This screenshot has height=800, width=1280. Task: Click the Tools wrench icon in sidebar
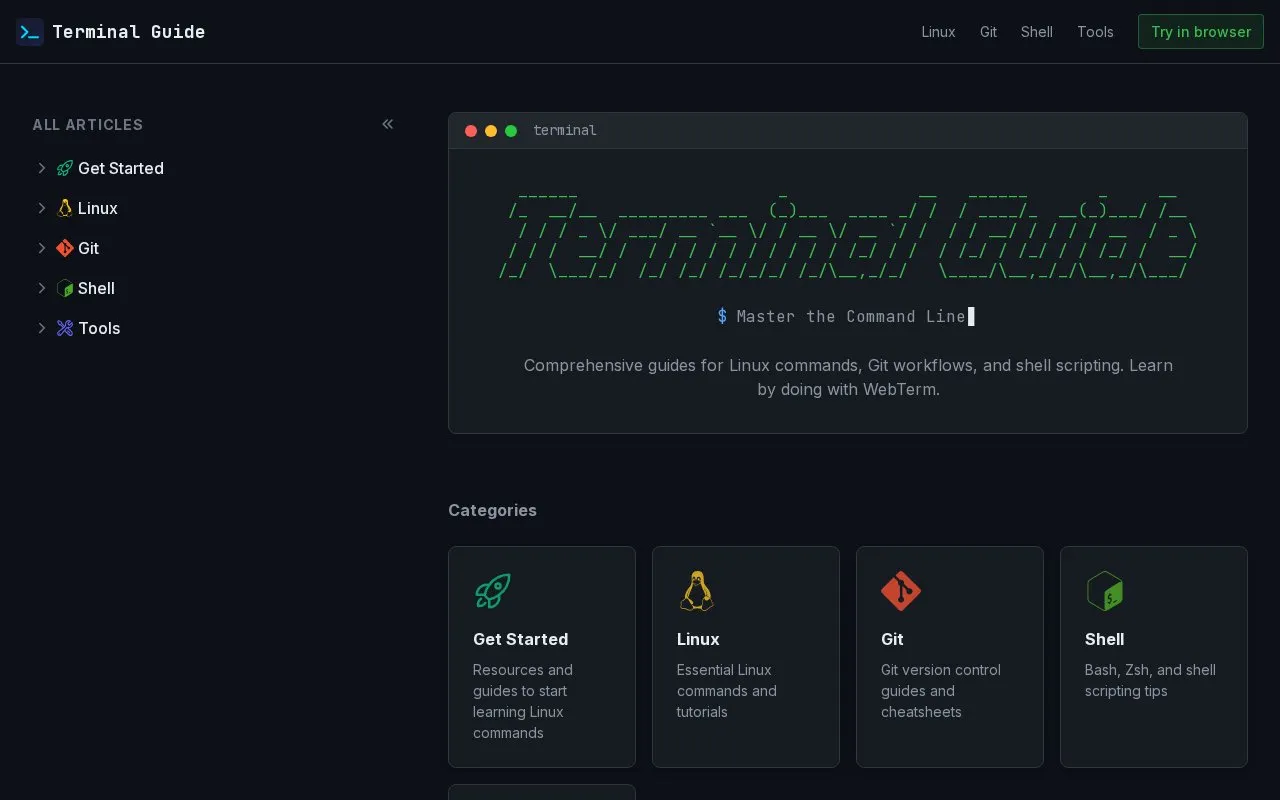point(65,328)
